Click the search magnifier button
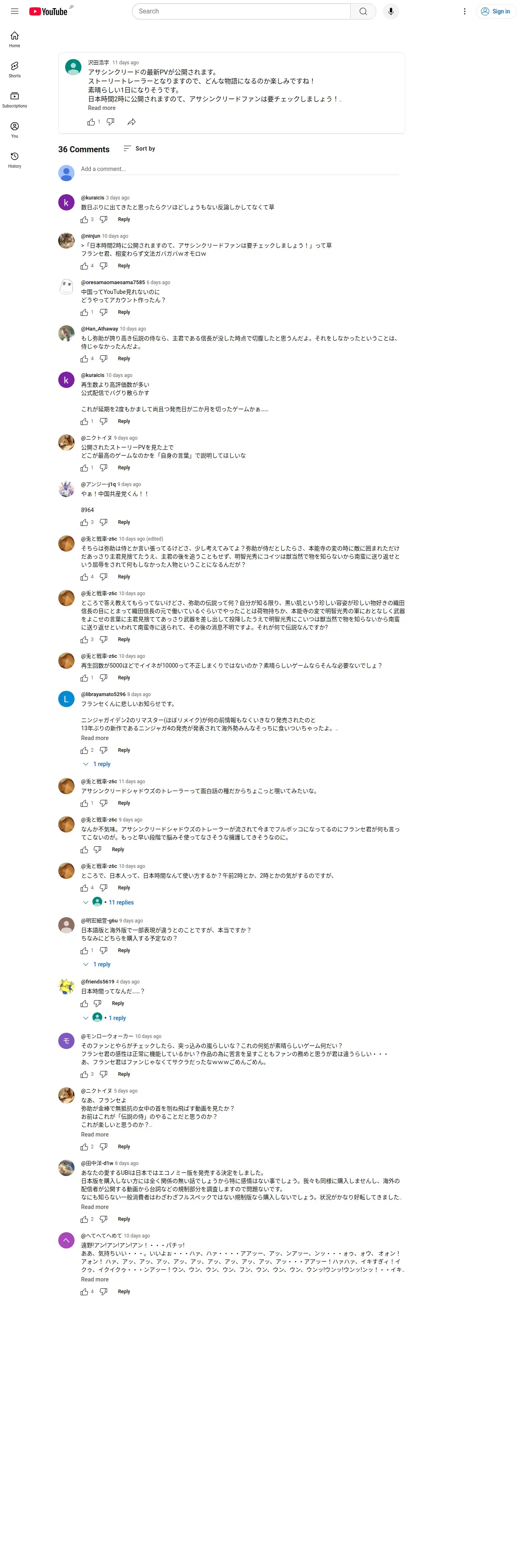Image resolution: width=523 pixels, height=1568 pixels. coord(363,11)
